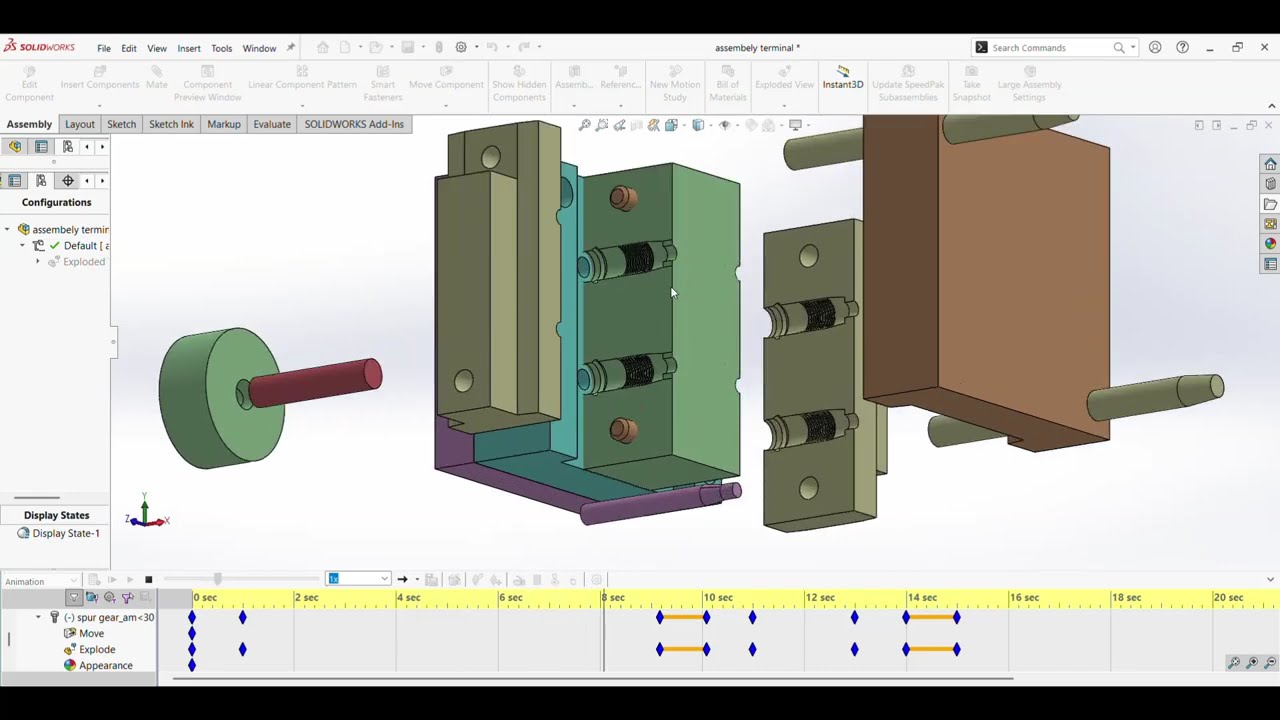
Task: Open Custom Properties in task pane
Action: pos(1270,264)
